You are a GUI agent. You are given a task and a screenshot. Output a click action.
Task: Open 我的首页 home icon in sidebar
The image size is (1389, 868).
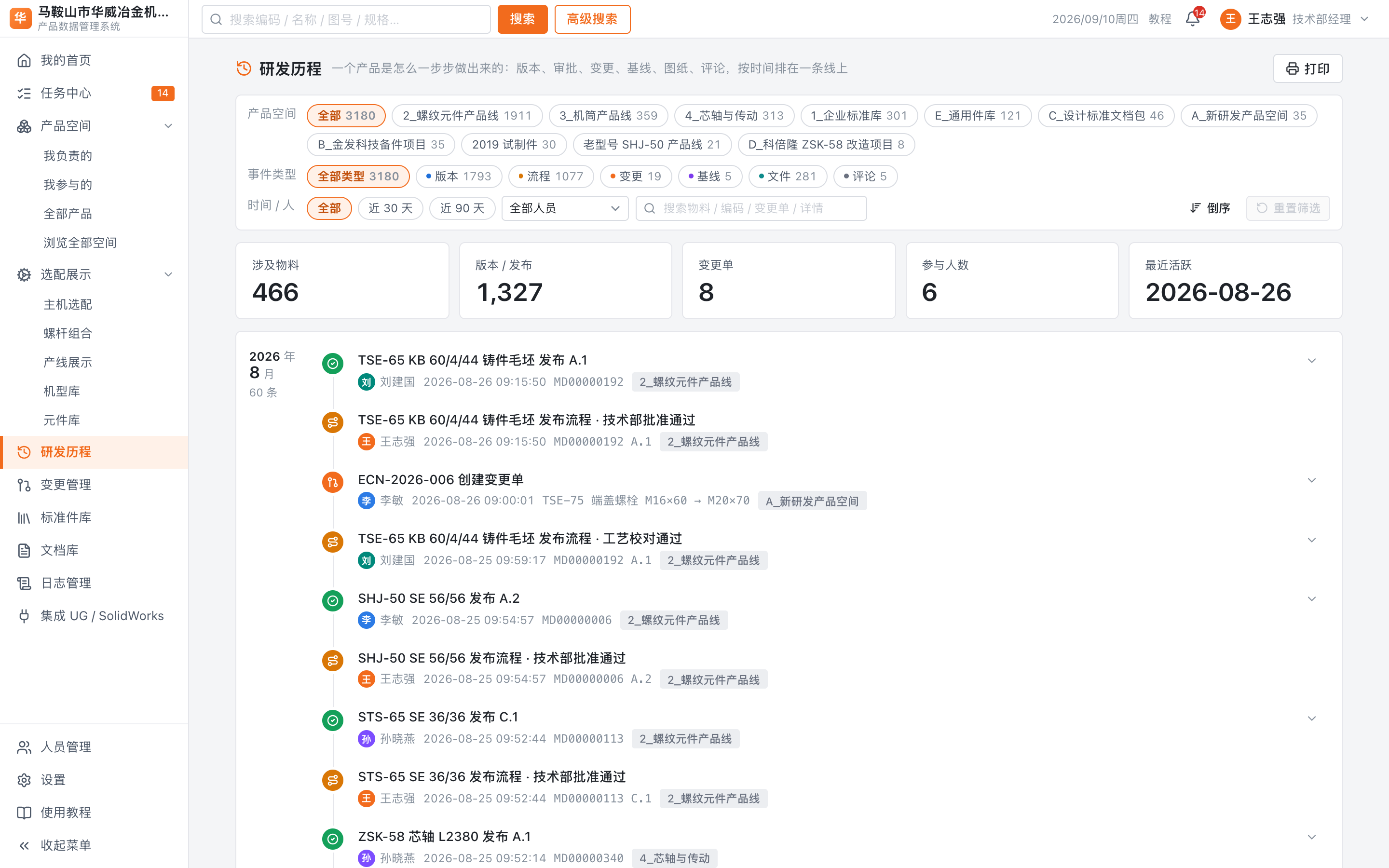point(24,60)
